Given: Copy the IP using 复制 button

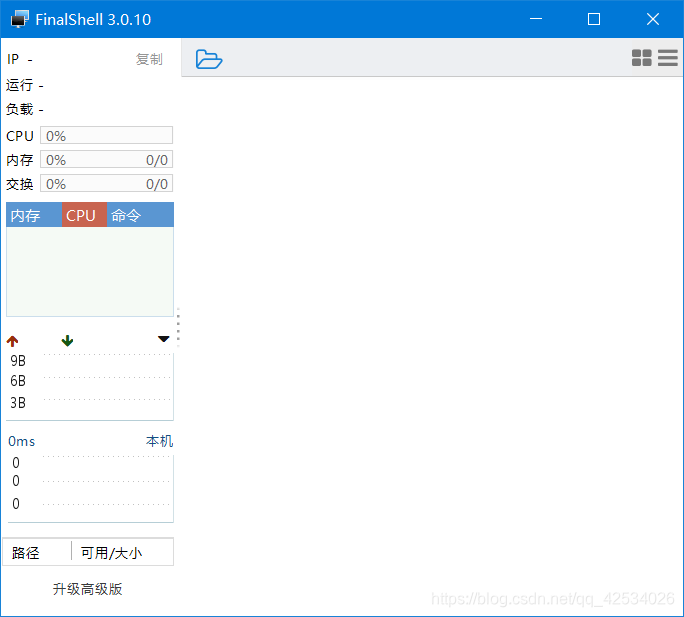Looking at the screenshot, I should click(x=149, y=59).
